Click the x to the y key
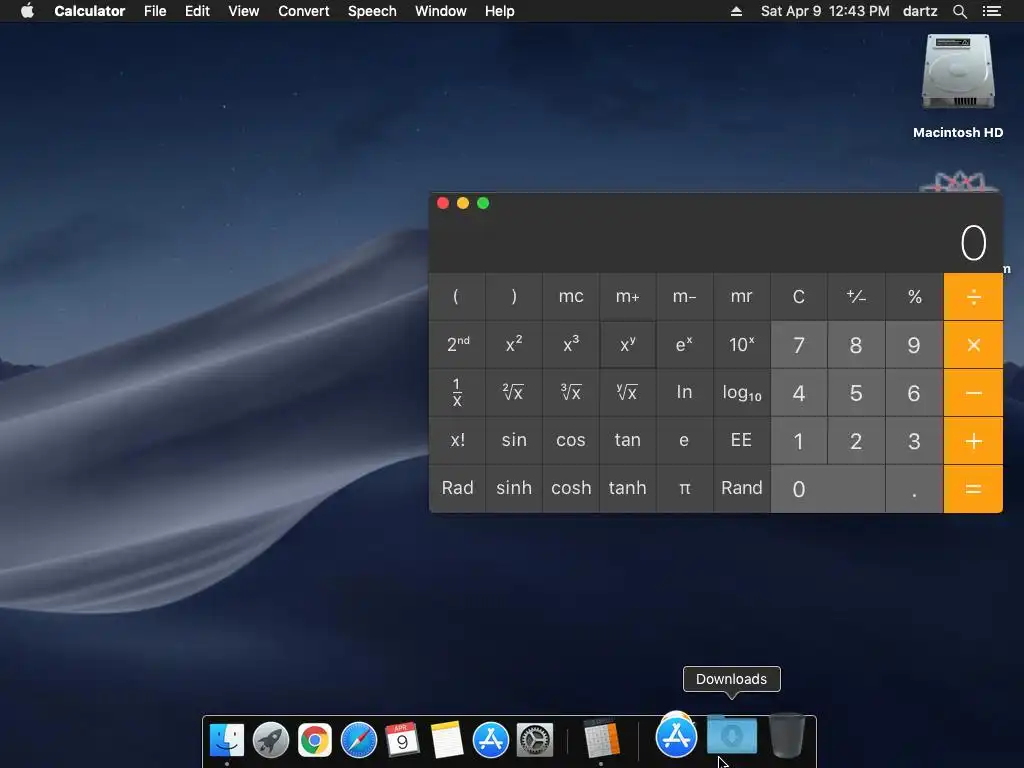The image size is (1024, 768). [x=628, y=344]
